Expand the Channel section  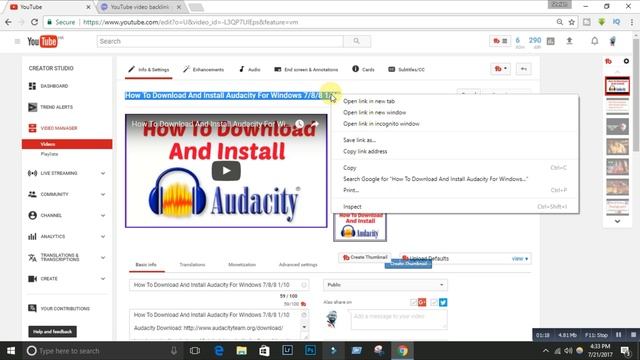coord(103,216)
